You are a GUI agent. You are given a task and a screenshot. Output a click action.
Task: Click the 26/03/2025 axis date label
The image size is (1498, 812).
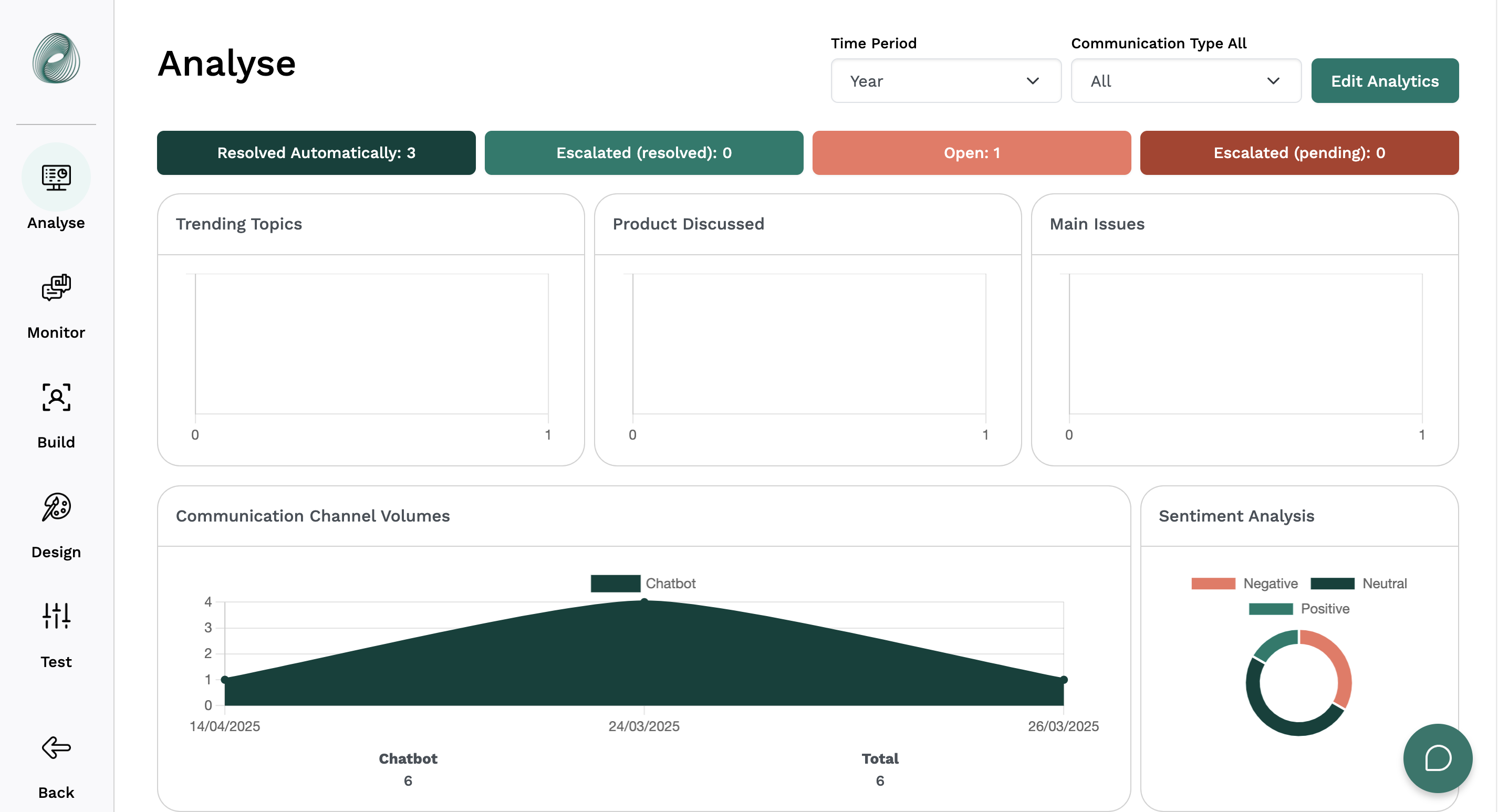click(x=1064, y=726)
